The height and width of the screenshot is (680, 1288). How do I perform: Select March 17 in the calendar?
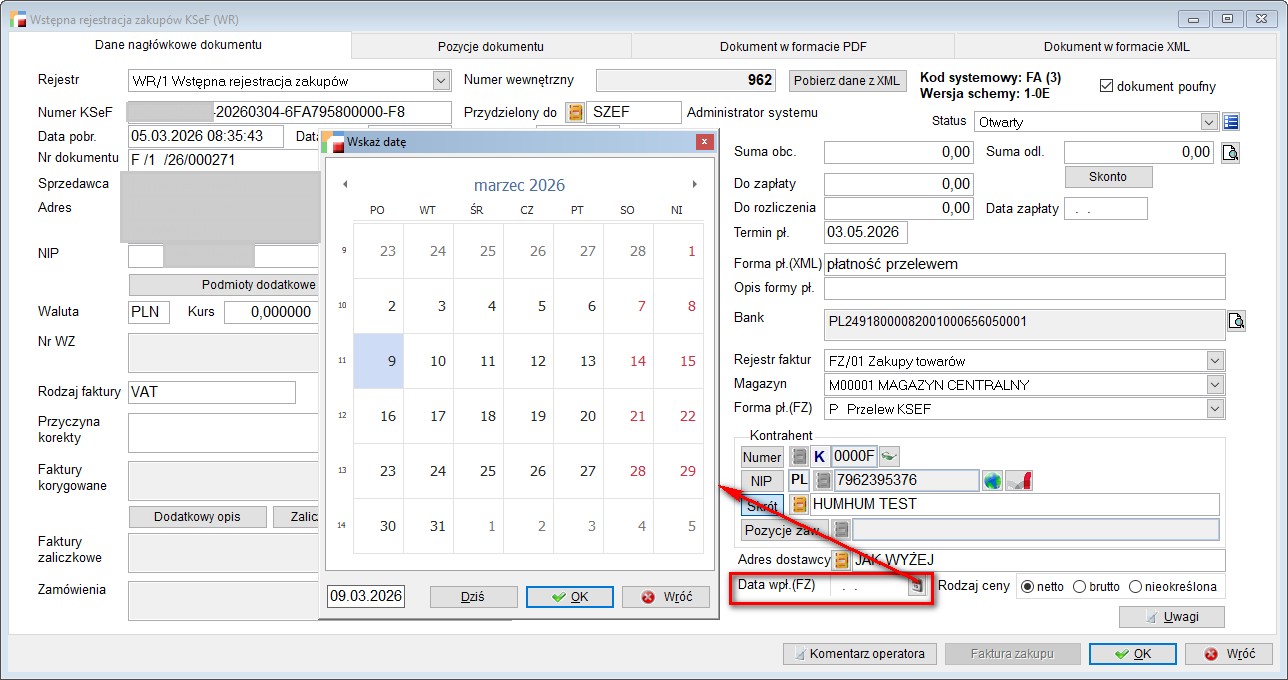coord(438,416)
